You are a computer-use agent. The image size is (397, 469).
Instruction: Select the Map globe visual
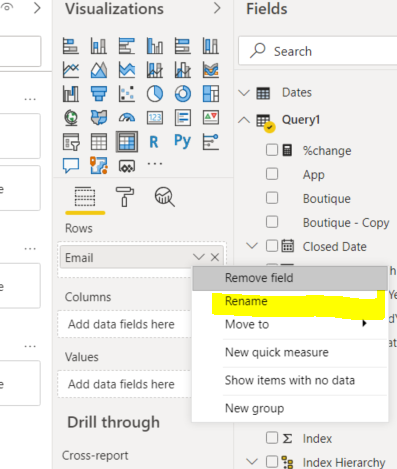[x=71, y=118]
